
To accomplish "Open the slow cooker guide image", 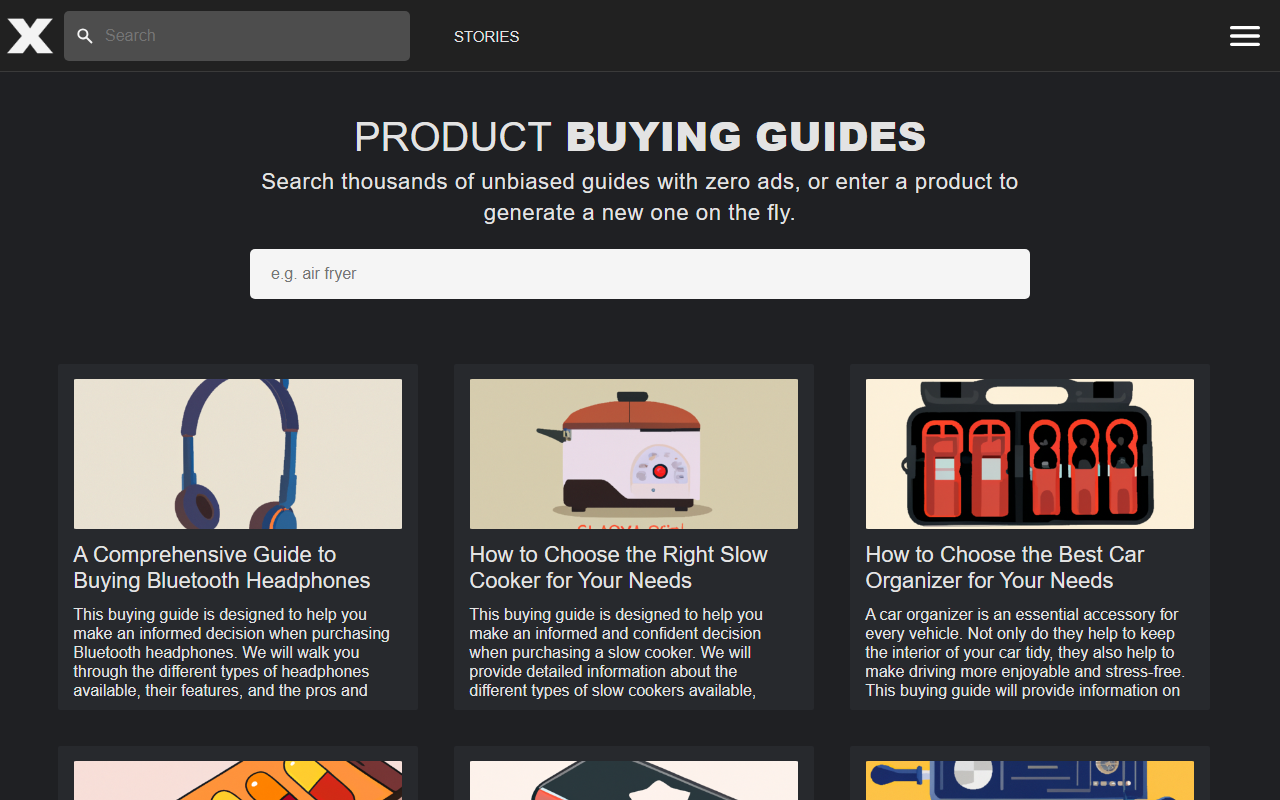I will tap(634, 454).
